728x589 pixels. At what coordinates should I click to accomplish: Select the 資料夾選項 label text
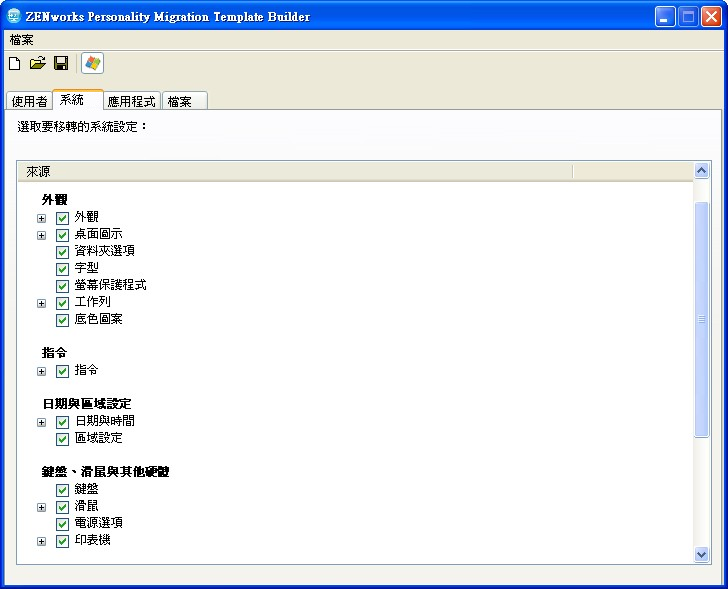(x=104, y=251)
